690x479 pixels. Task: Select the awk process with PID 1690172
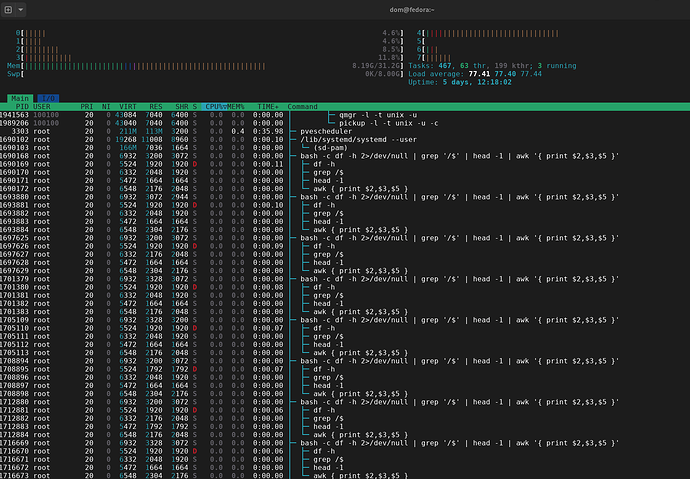345,189
